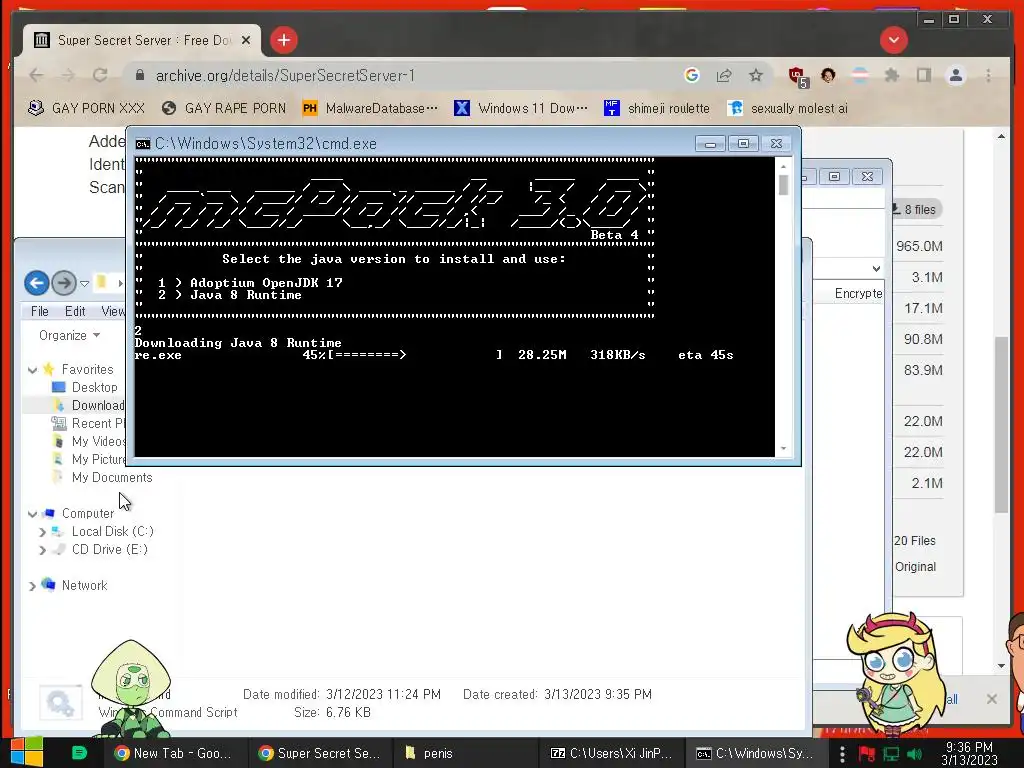The height and width of the screenshot is (768, 1024).
Task: Switch to cmd C:\Windows\Sy taskbar item
Action: [756, 754]
